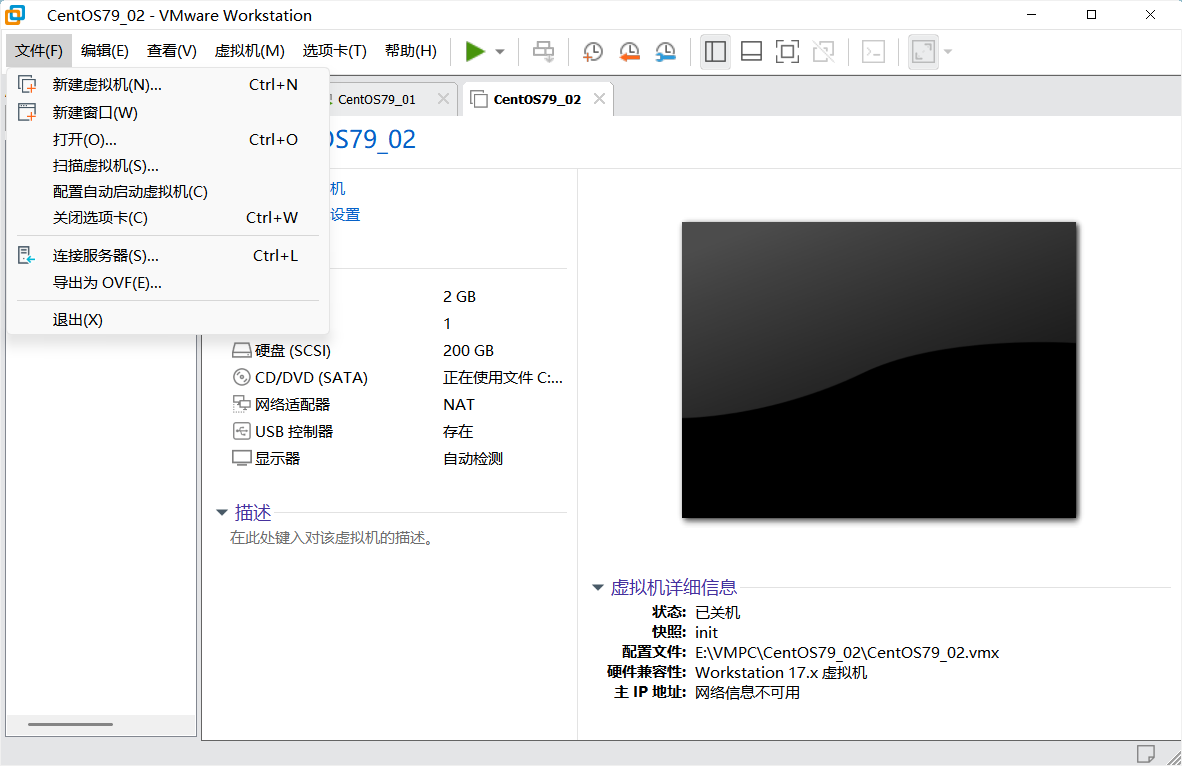Click the 200 GB disk size value
The width and height of the screenshot is (1182, 766).
468,351
